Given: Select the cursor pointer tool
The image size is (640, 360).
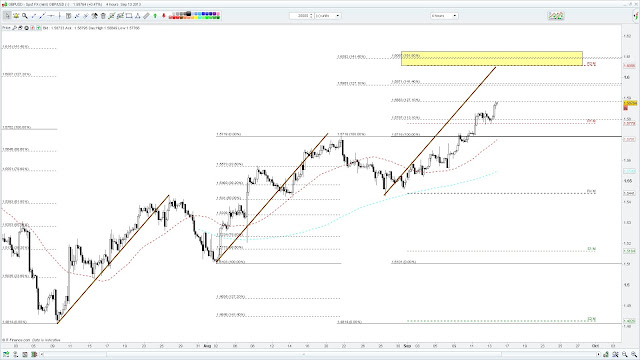Looking at the screenshot, I should 7,16.
